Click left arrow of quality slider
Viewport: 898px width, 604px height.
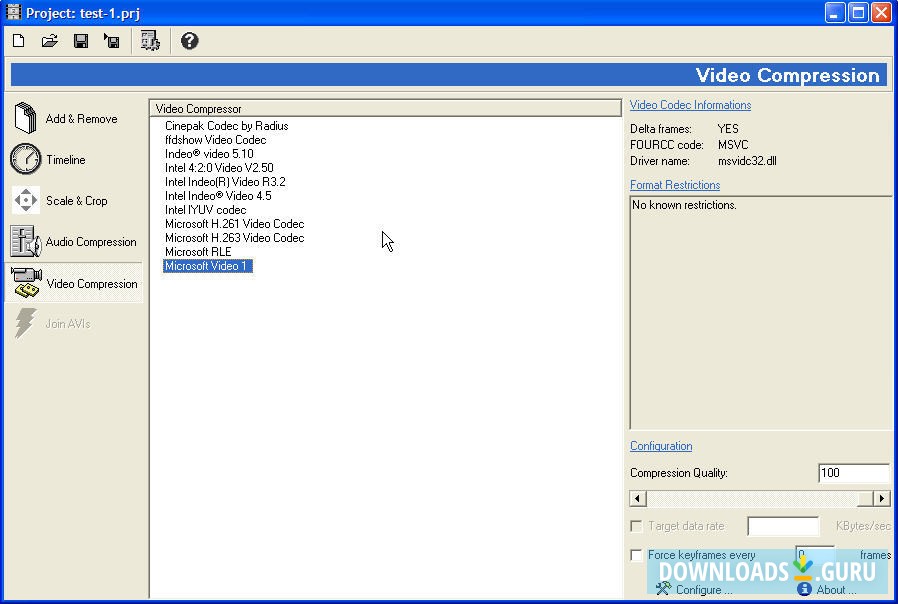(x=637, y=499)
